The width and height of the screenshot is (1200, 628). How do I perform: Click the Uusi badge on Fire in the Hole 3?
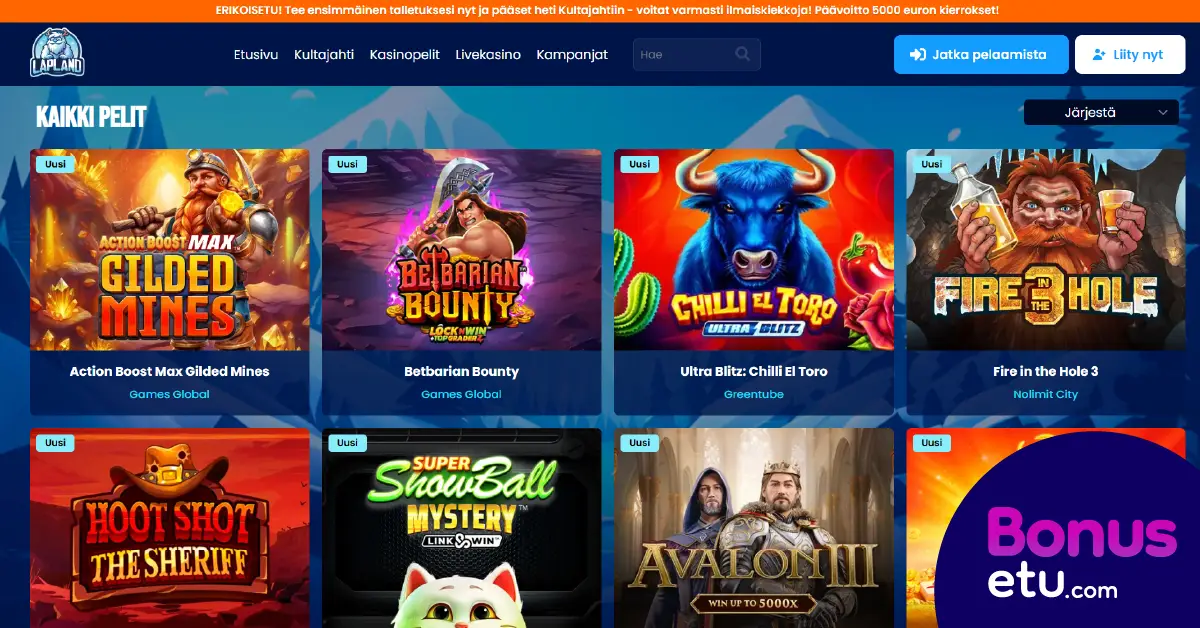click(x=931, y=164)
